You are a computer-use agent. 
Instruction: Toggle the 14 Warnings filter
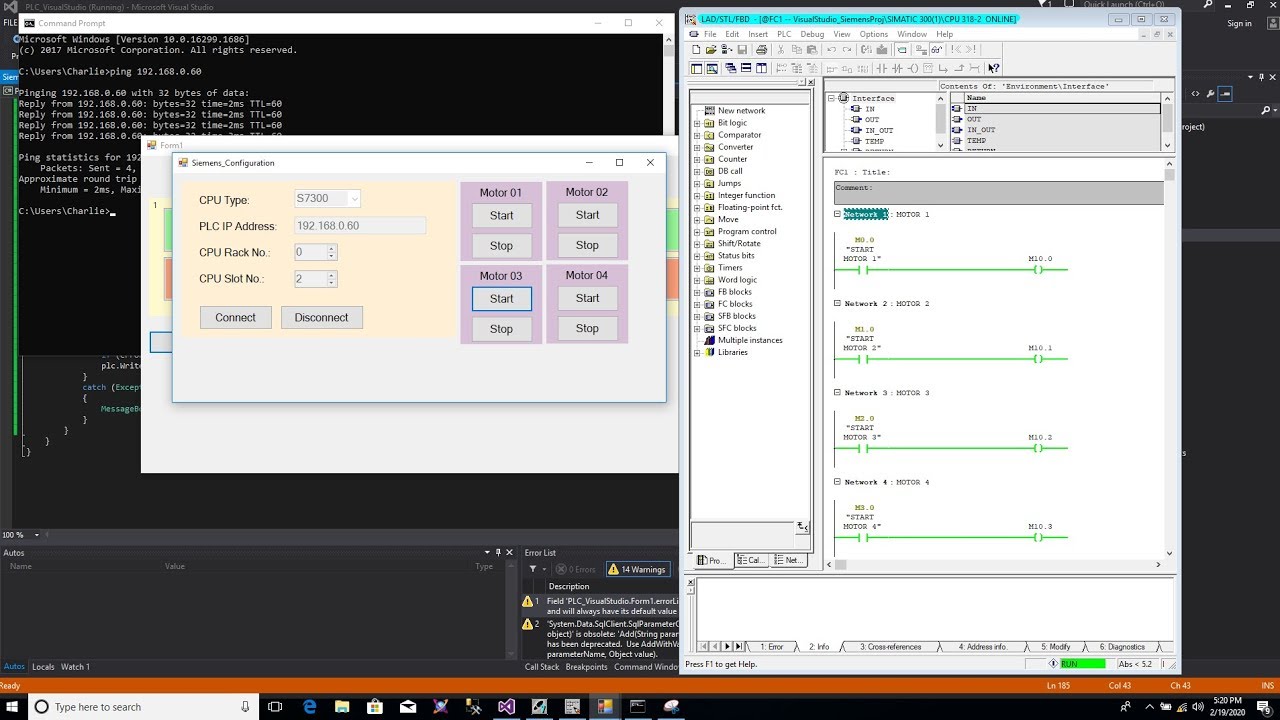point(639,569)
